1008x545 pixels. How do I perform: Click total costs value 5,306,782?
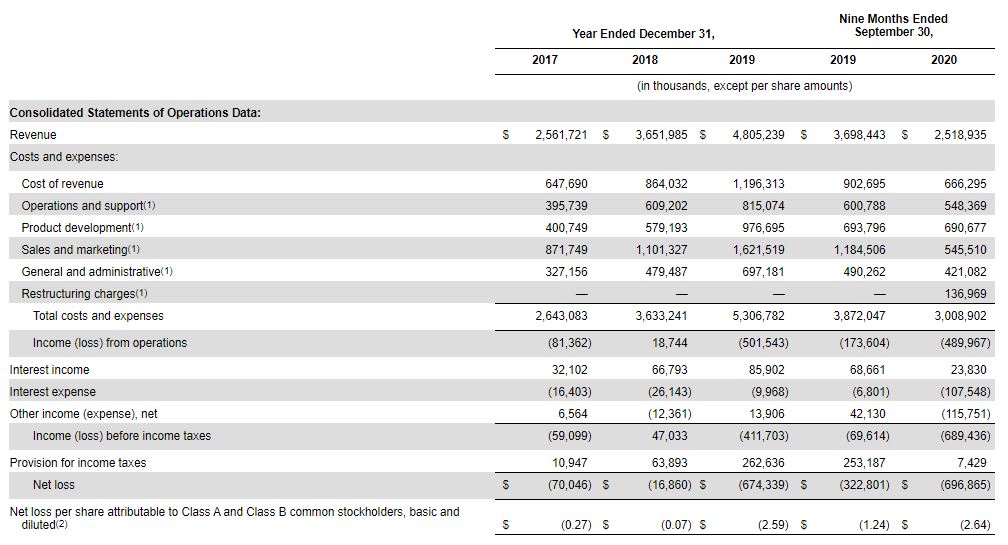(x=759, y=316)
